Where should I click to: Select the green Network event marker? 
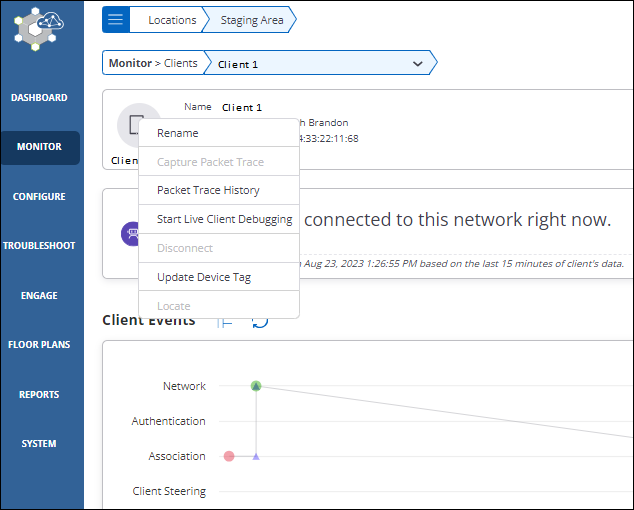(256, 386)
